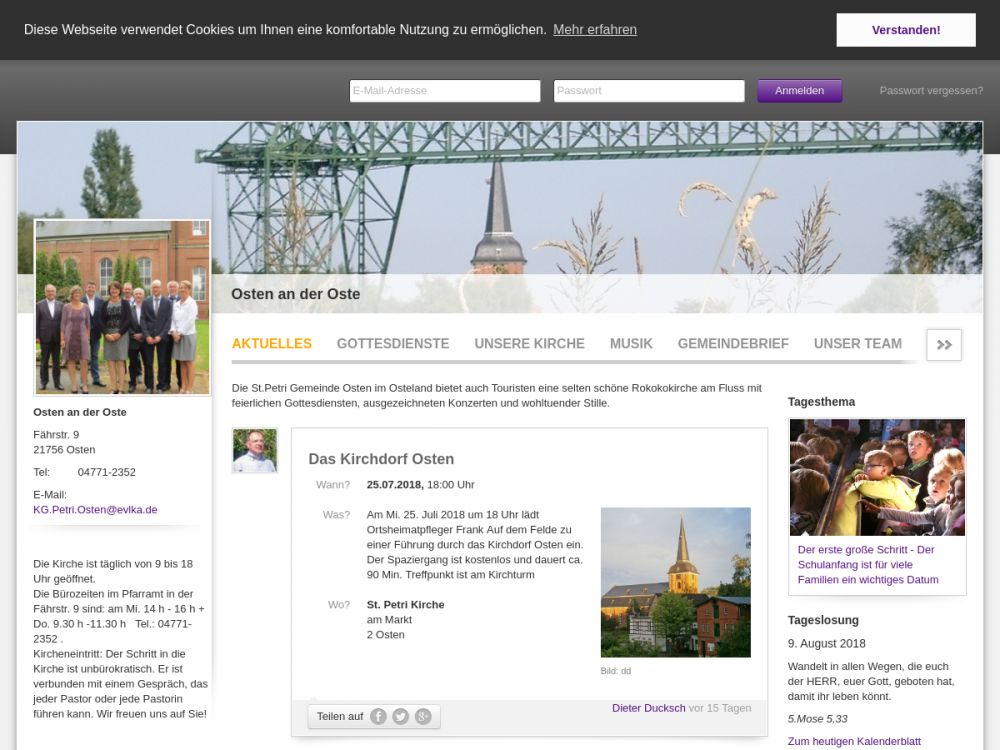Click the Anmelden login button
Image resolution: width=1000 pixels, height=750 pixels.
tap(799, 91)
